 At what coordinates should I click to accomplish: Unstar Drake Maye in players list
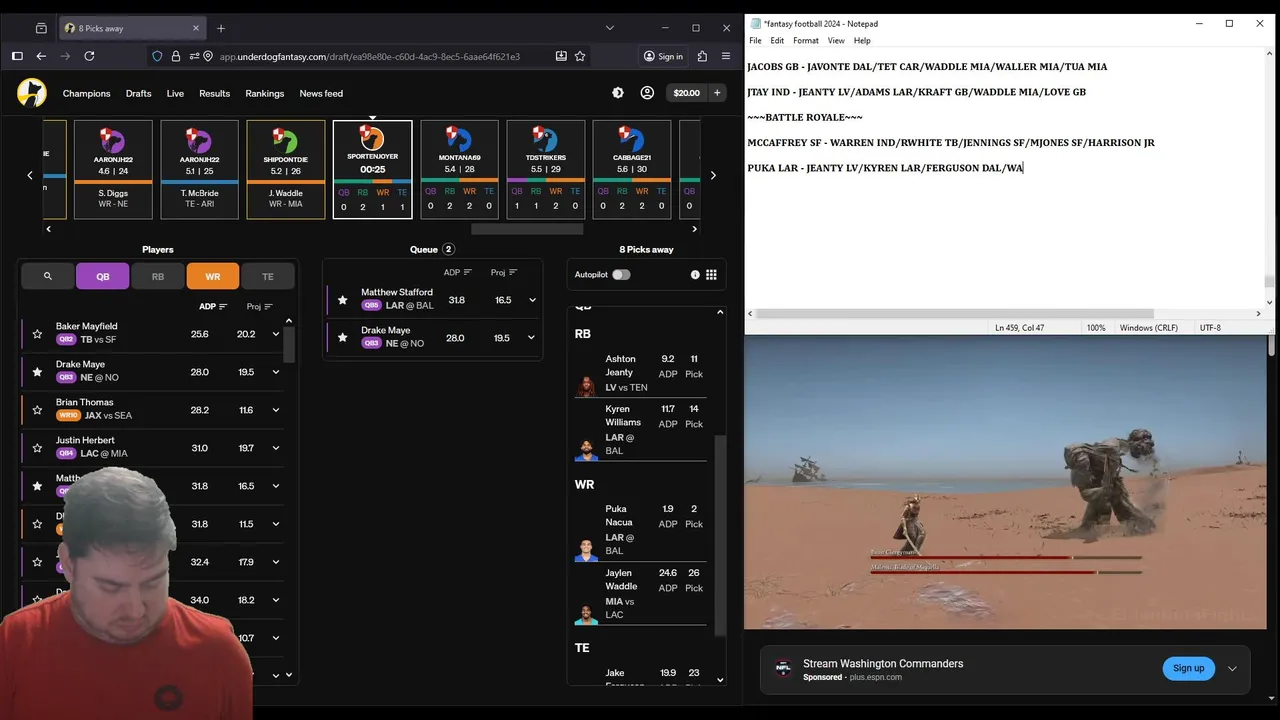click(37, 372)
